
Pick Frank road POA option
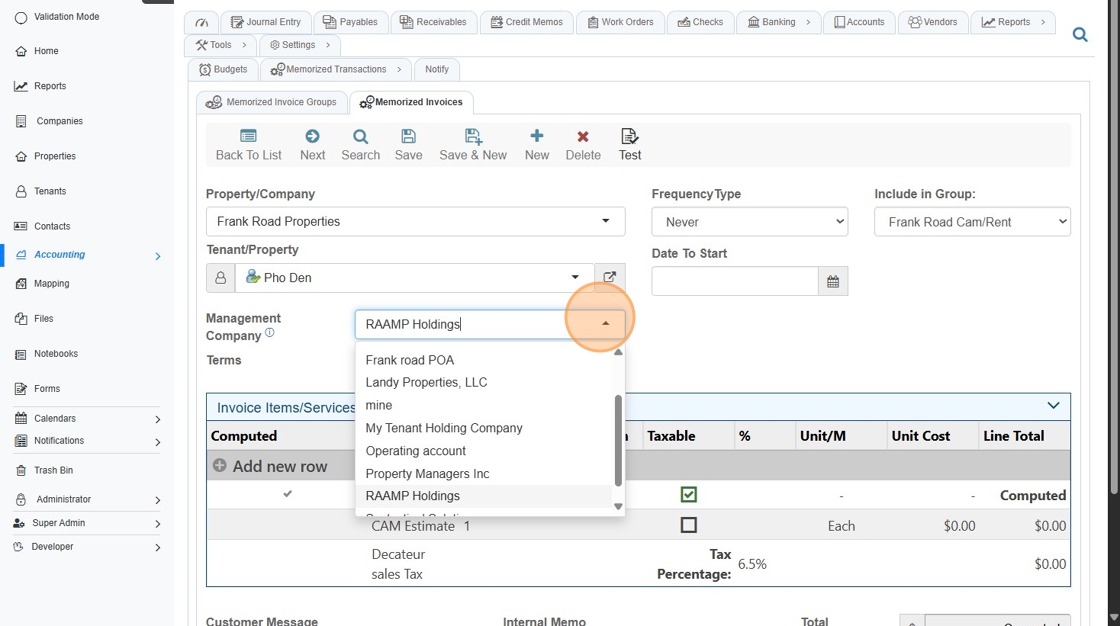[484, 360]
